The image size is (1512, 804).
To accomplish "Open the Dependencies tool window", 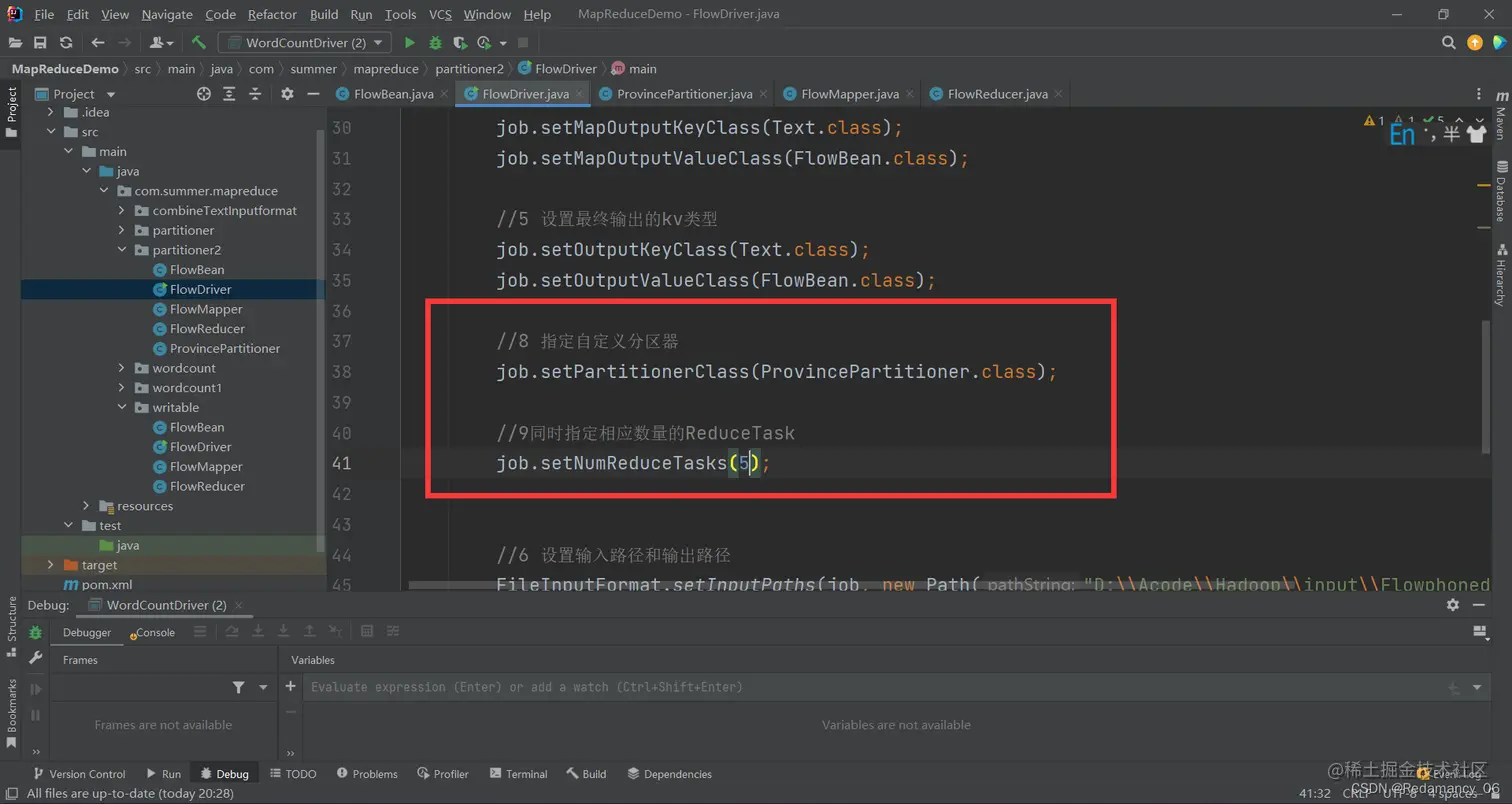I will pos(669,774).
